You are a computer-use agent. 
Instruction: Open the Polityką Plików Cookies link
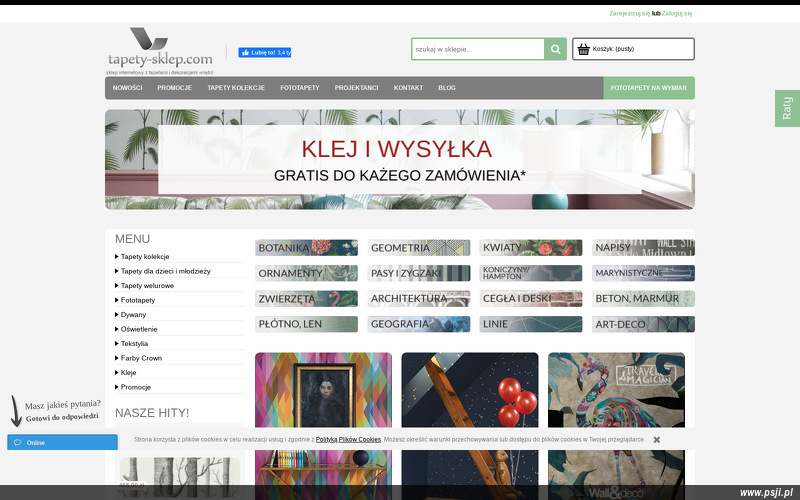348,439
